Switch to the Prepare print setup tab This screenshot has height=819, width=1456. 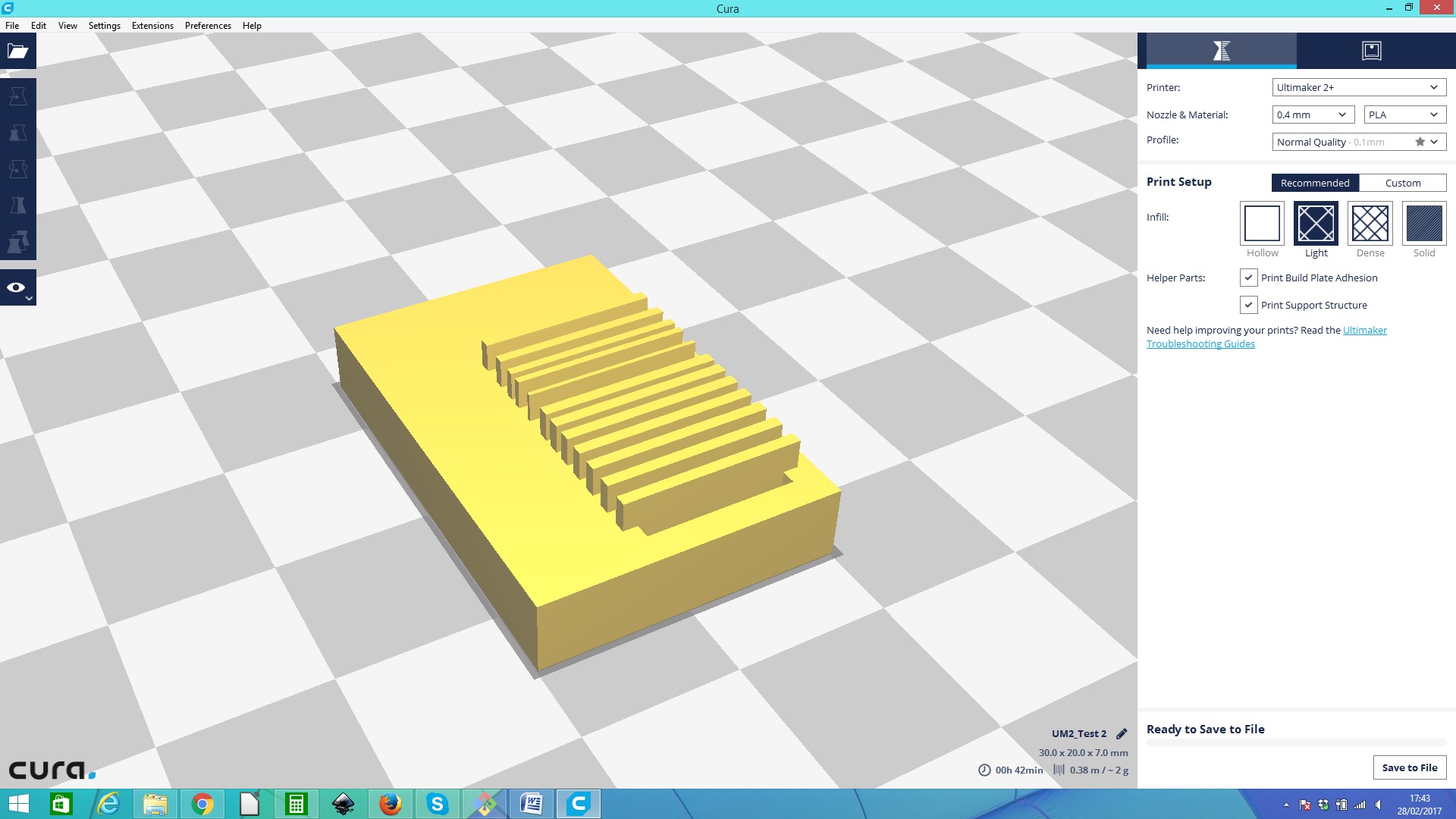tap(1221, 51)
